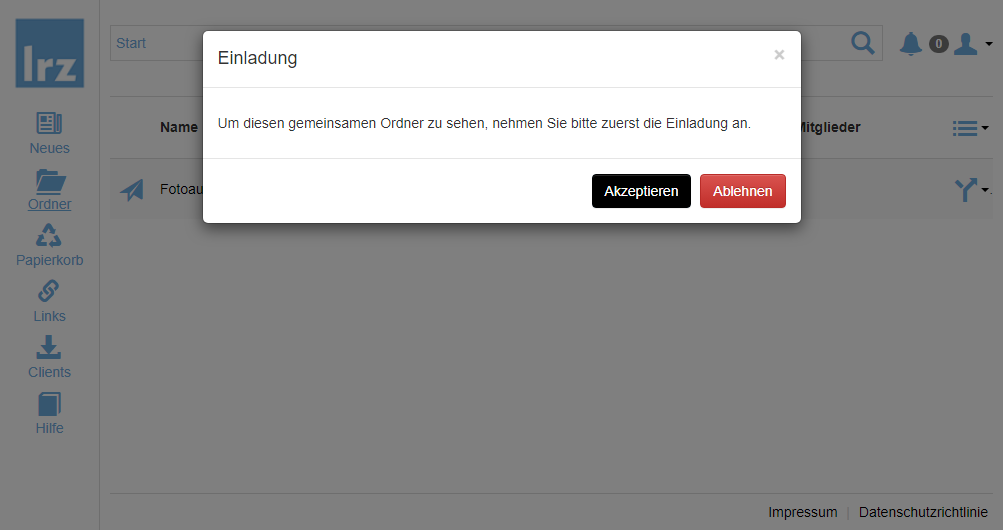Click the search magnifier icon
This screenshot has height=530, width=1003.
pos(861,43)
